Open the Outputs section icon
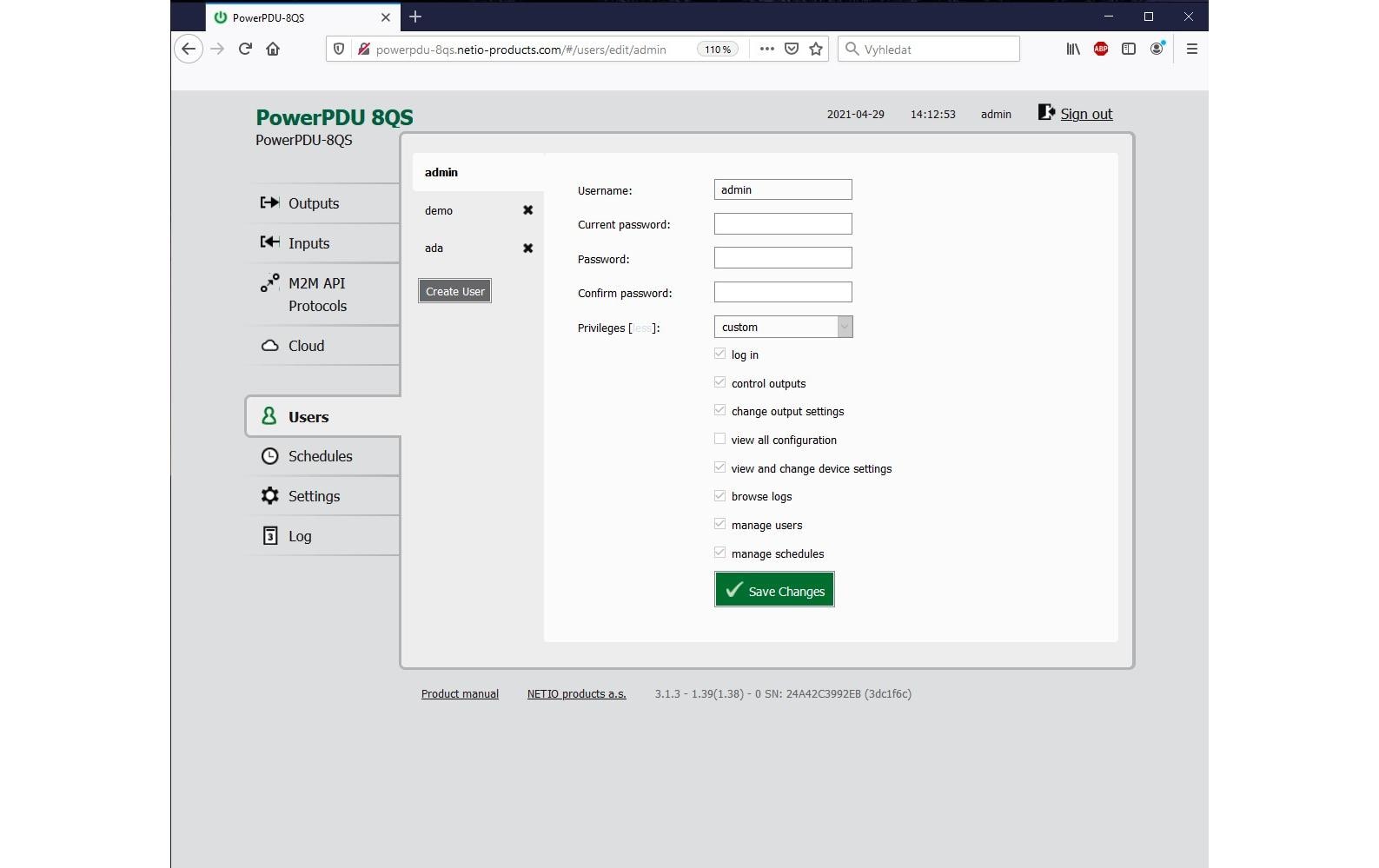Viewport: 1379px width, 868px height. 269,202
